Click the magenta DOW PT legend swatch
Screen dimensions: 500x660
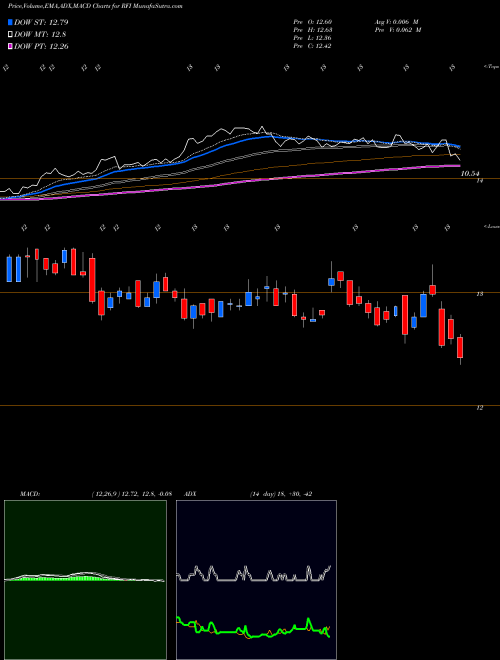(10, 46)
